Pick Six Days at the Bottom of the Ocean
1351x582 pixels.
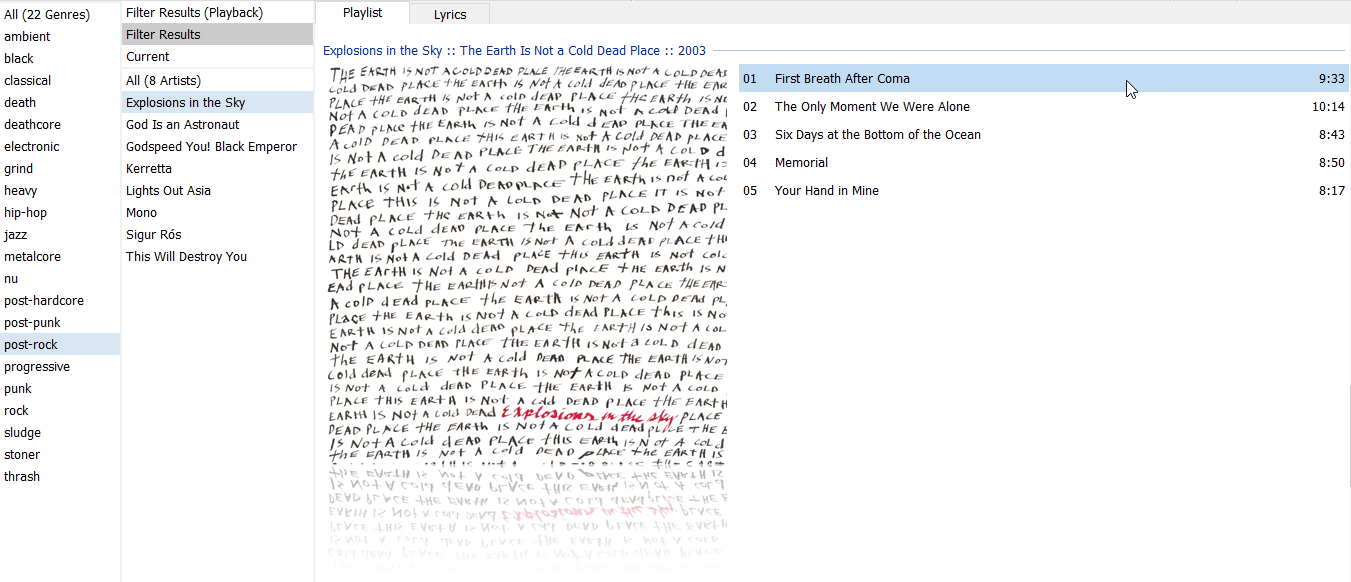click(x=877, y=135)
